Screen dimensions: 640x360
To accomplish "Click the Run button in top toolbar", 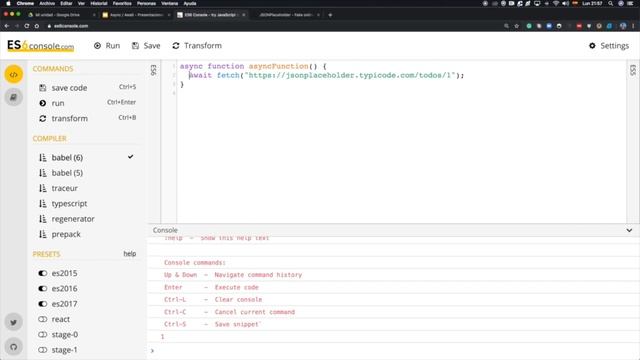I will pyautogui.click(x=107, y=46).
